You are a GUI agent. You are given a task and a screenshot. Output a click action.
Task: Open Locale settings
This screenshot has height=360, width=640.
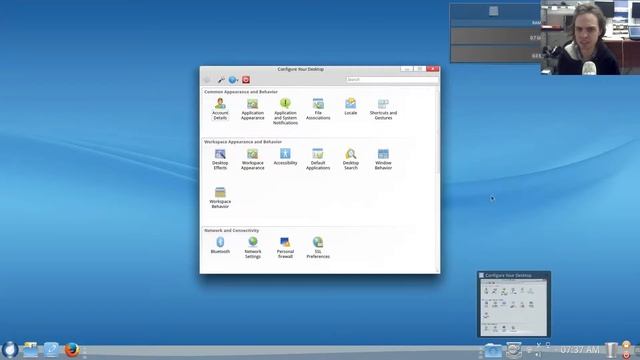pyautogui.click(x=351, y=106)
